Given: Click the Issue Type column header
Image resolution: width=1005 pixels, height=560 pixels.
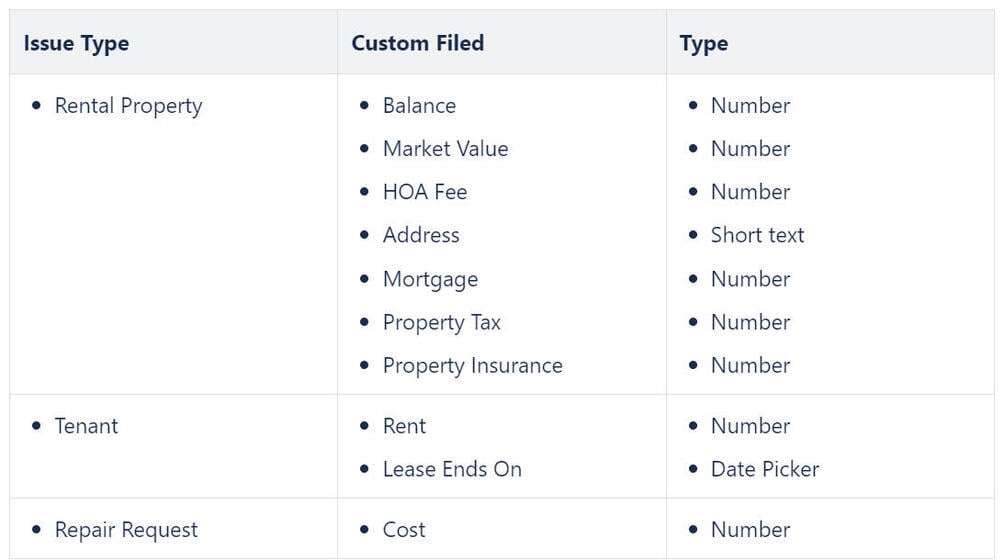Looking at the screenshot, I should 76,43.
